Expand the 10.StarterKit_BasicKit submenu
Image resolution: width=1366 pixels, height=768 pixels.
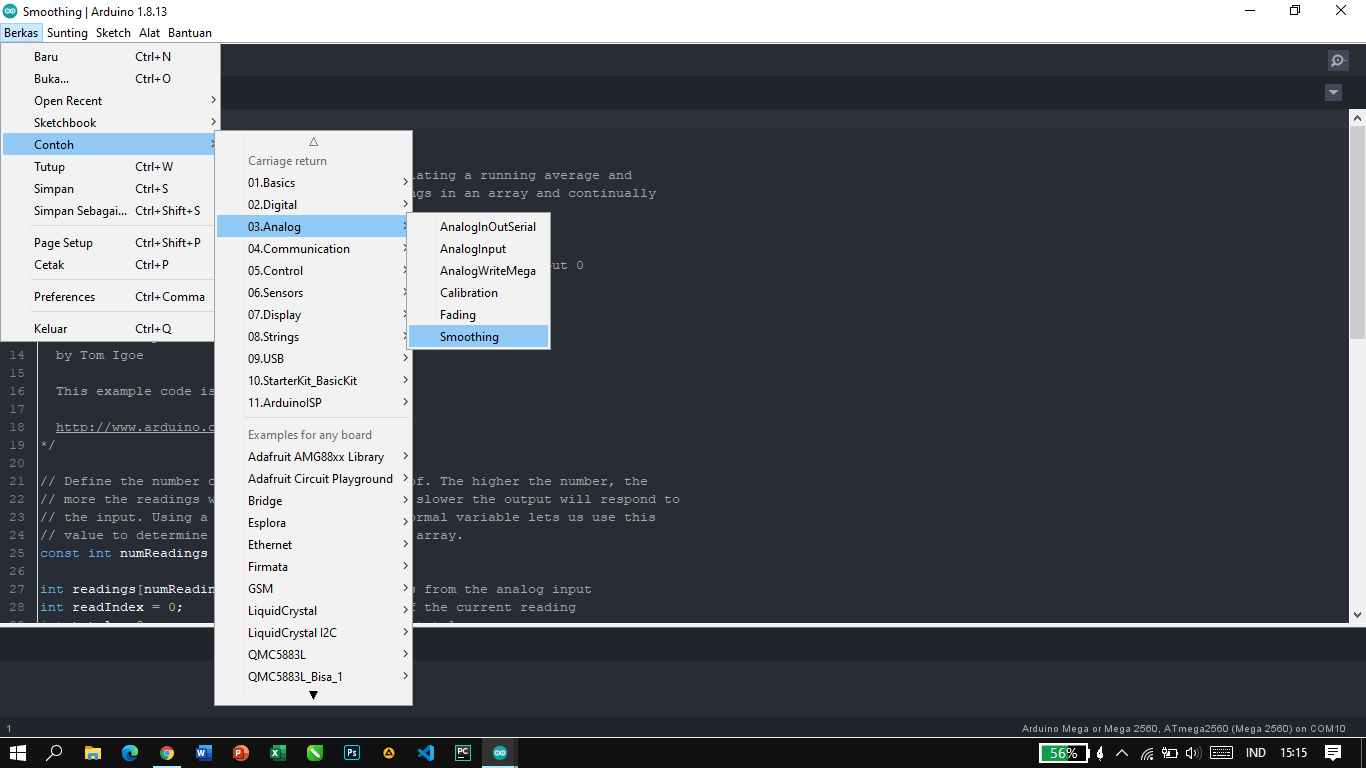313,381
